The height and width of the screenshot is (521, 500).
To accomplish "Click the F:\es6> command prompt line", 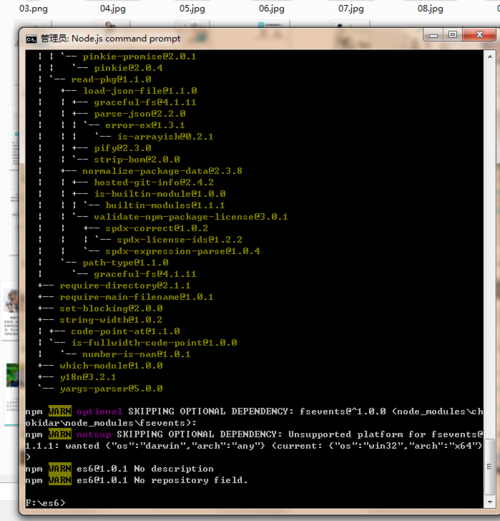I will coord(46,503).
